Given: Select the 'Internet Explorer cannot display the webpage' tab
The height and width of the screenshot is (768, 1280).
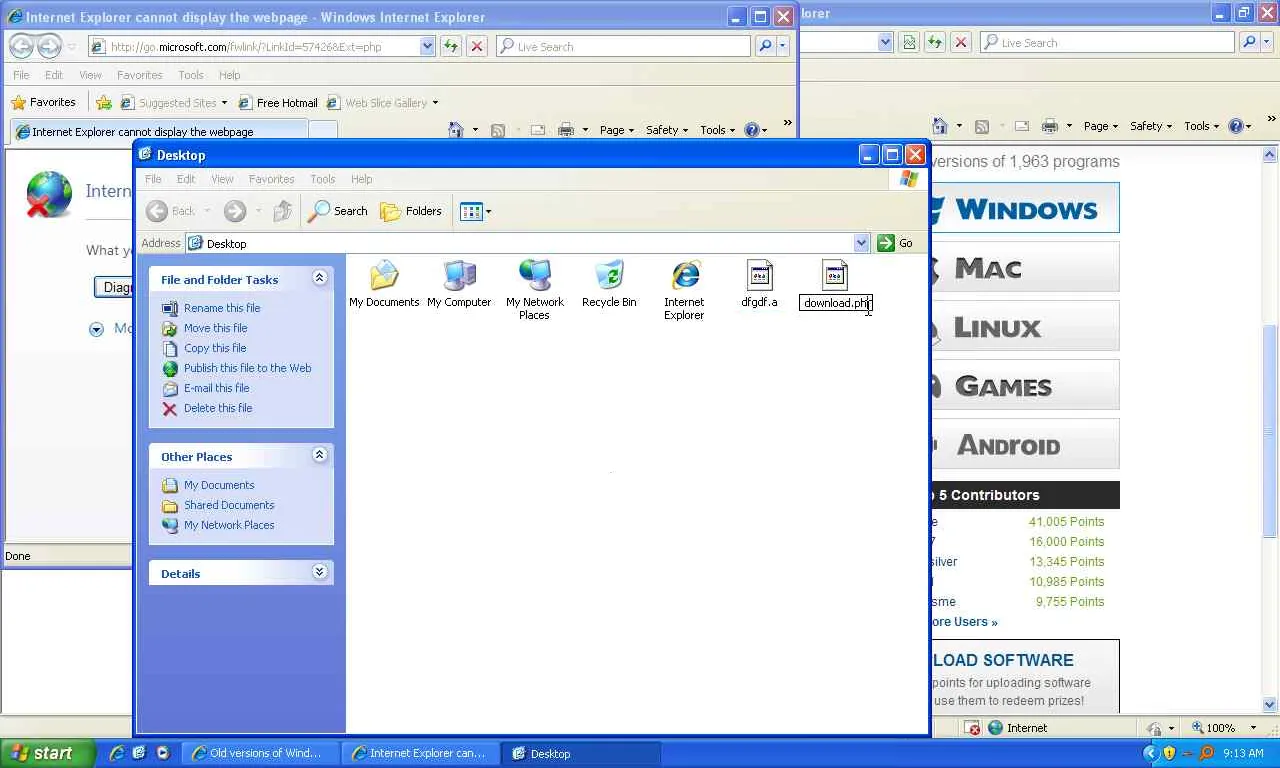Looking at the screenshot, I should click(158, 131).
